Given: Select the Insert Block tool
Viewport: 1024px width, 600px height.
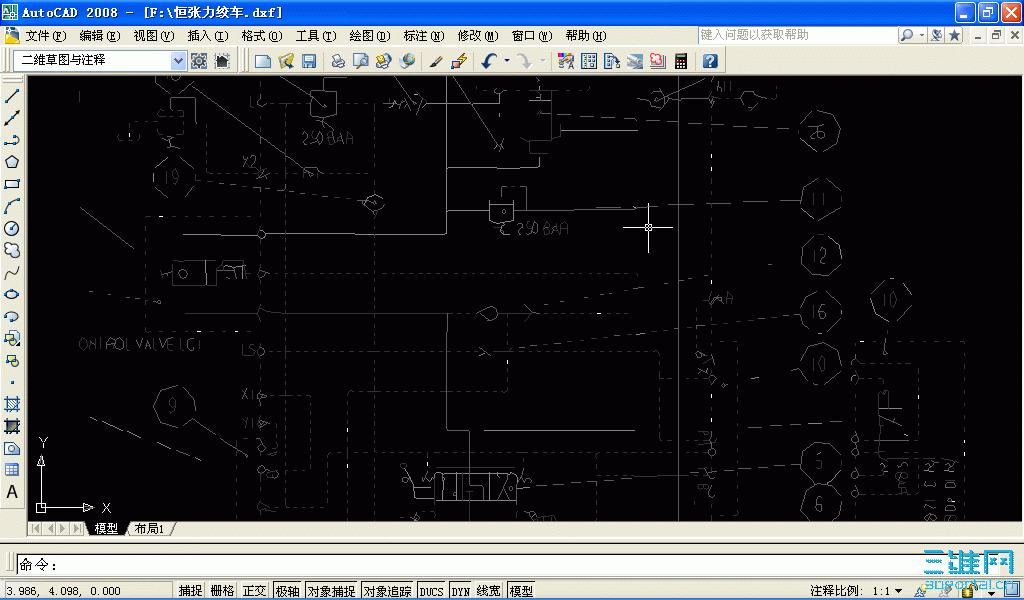Looking at the screenshot, I should (x=12, y=338).
